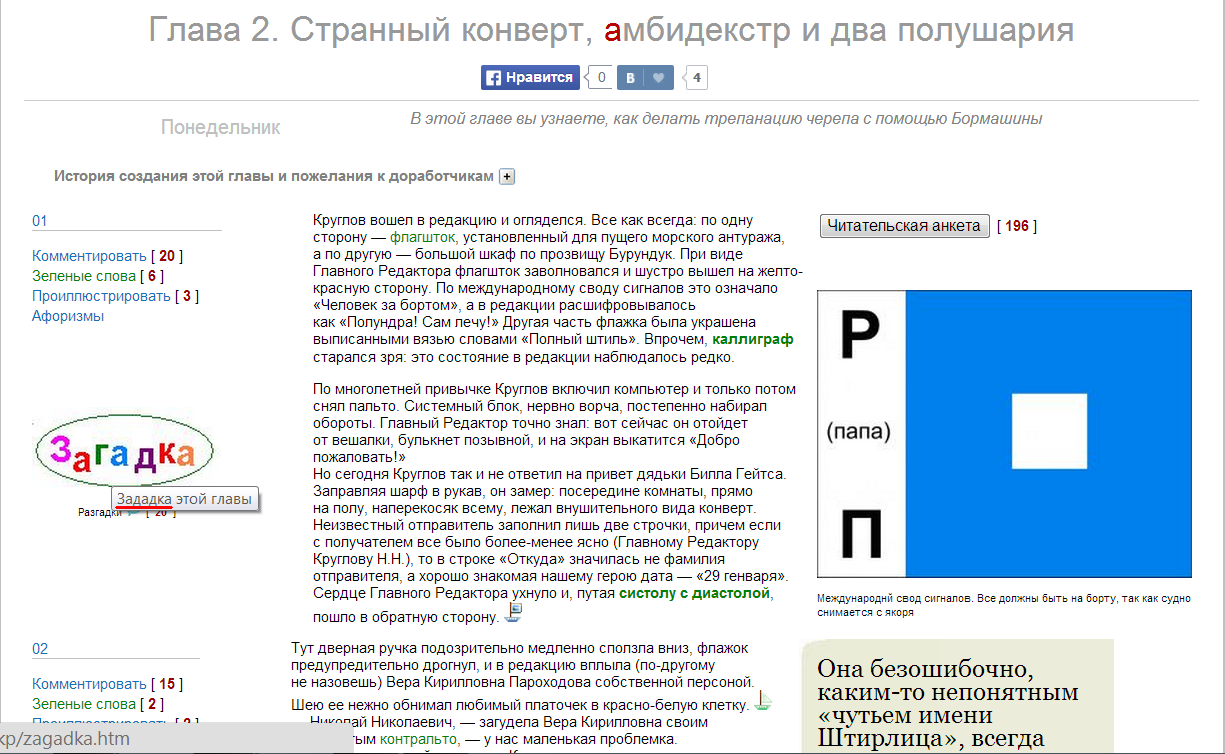Click the Facebook Нравится like button
The image size is (1225, 754).
(530, 77)
